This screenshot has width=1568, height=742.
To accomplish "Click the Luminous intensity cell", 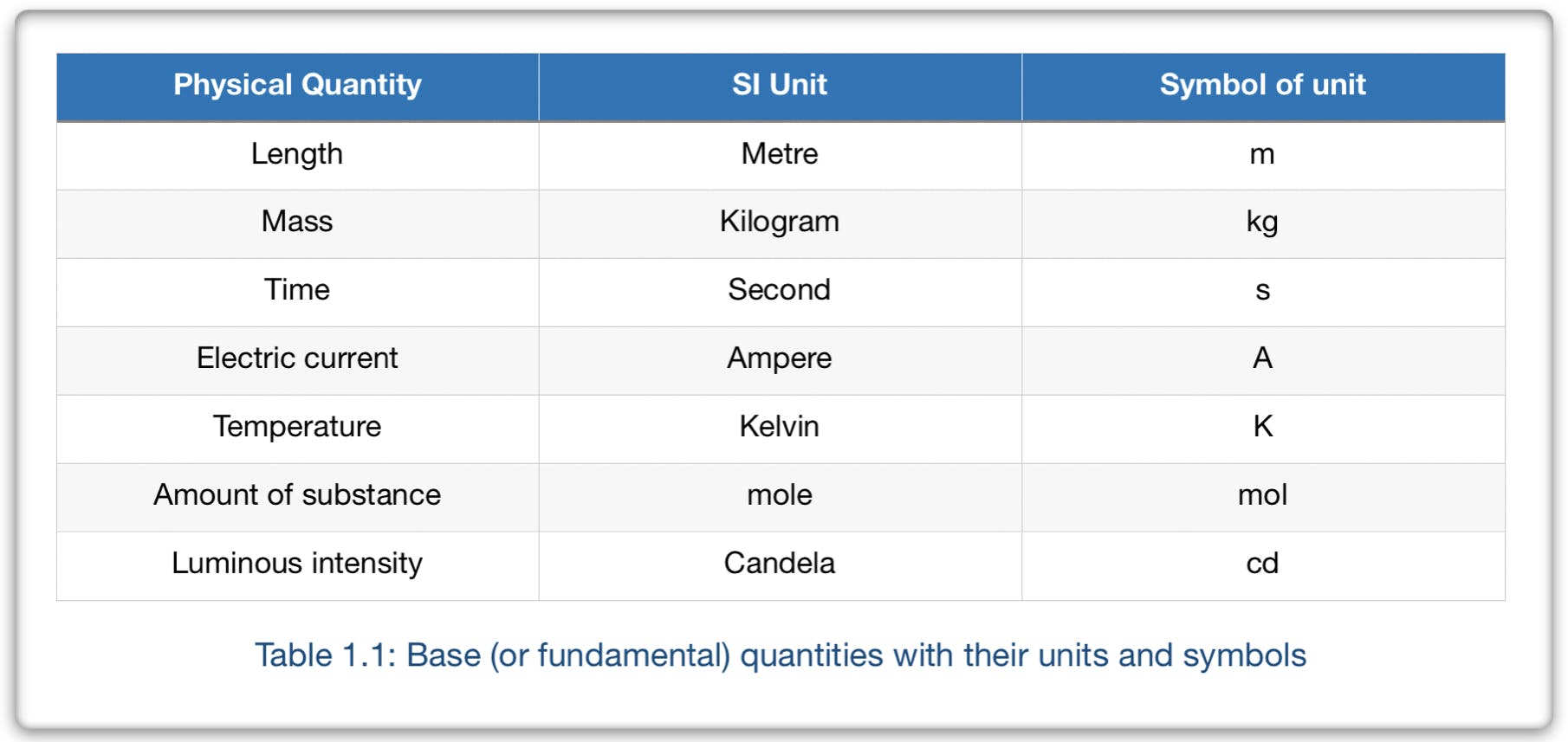I will [x=297, y=564].
